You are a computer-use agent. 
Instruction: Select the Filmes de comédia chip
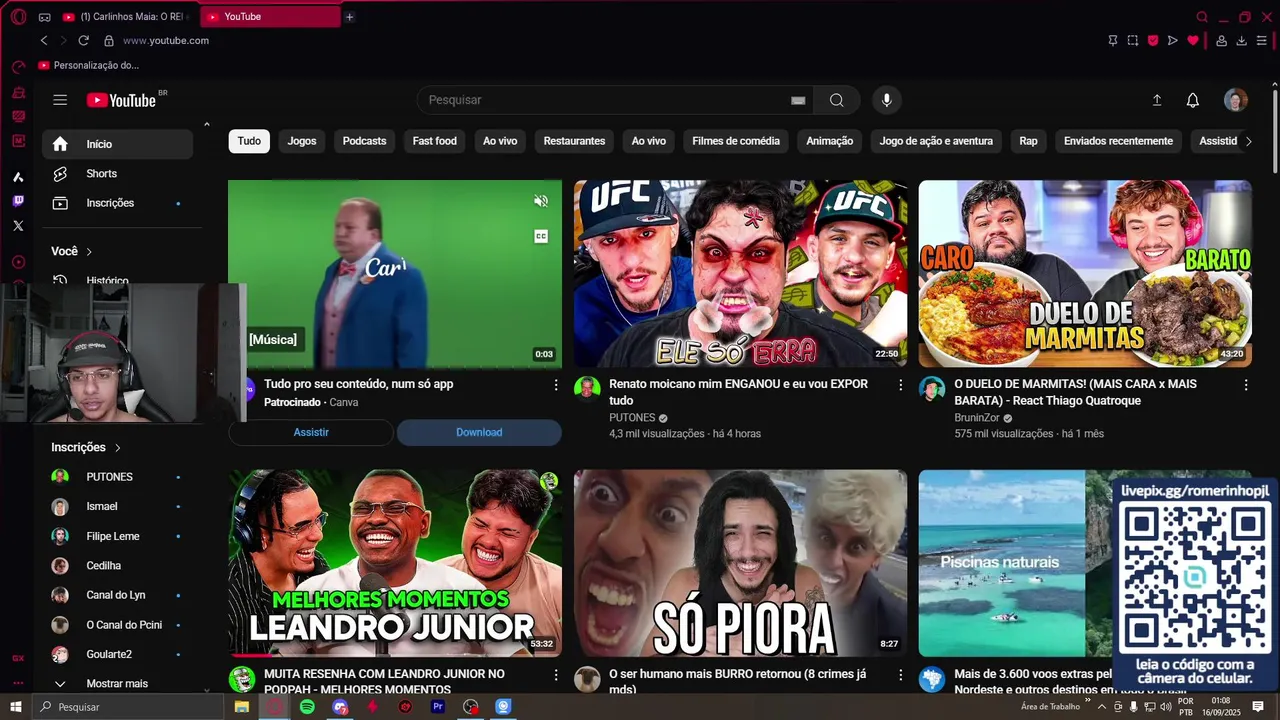pyautogui.click(x=736, y=141)
